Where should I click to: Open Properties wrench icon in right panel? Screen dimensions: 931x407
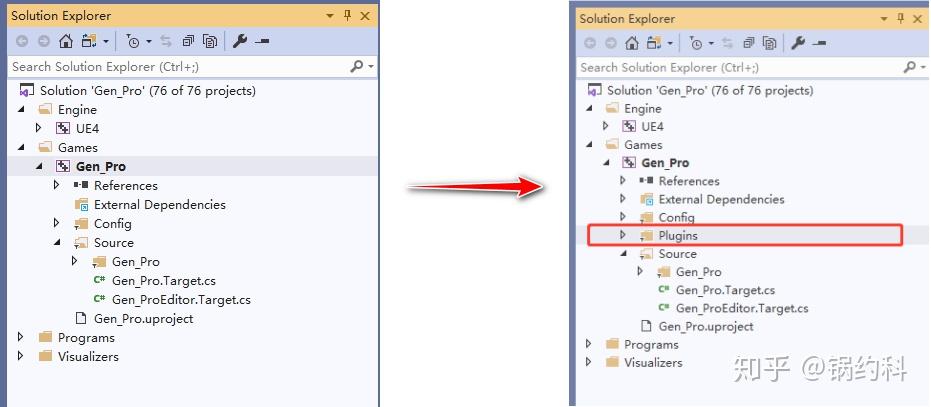point(799,43)
